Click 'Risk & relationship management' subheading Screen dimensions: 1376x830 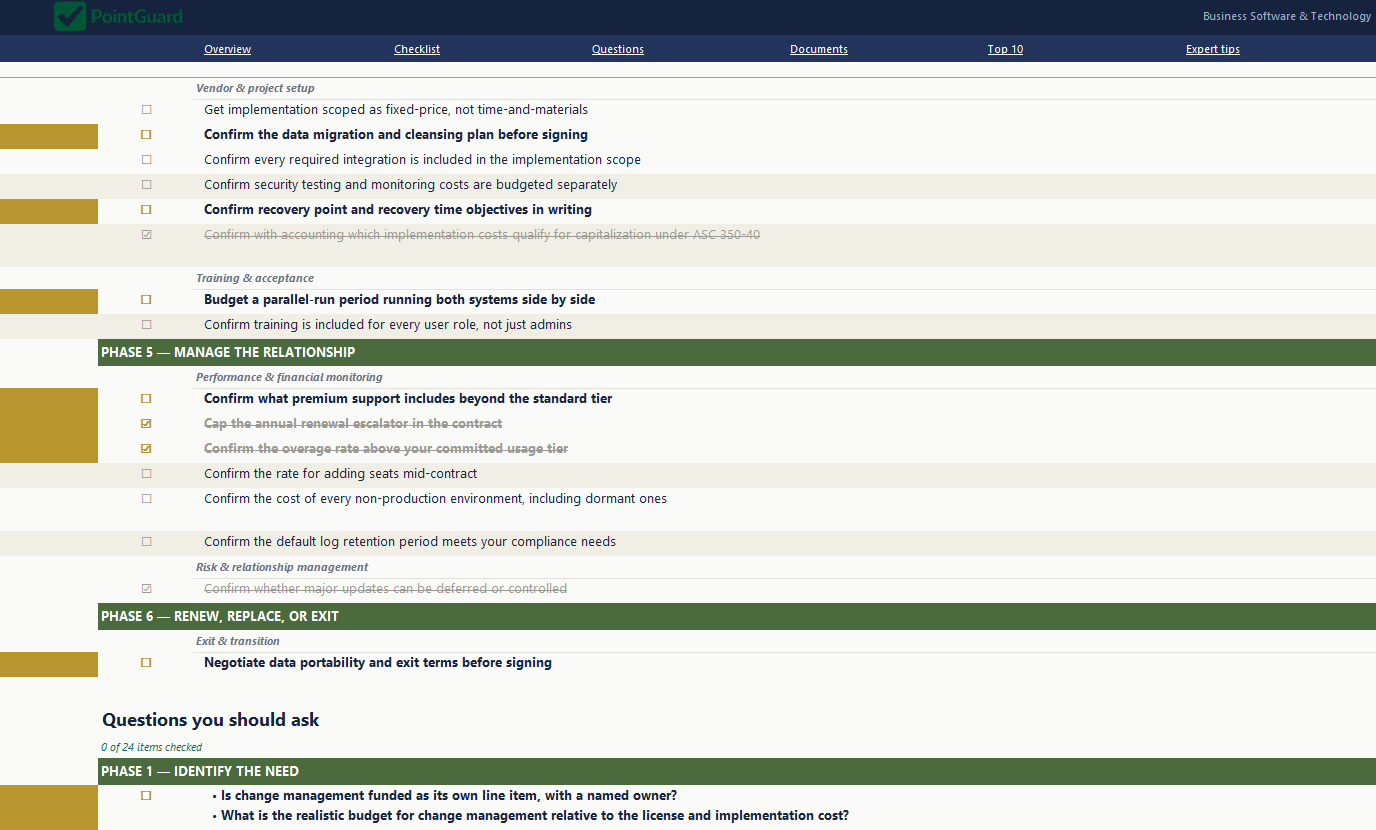point(282,567)
